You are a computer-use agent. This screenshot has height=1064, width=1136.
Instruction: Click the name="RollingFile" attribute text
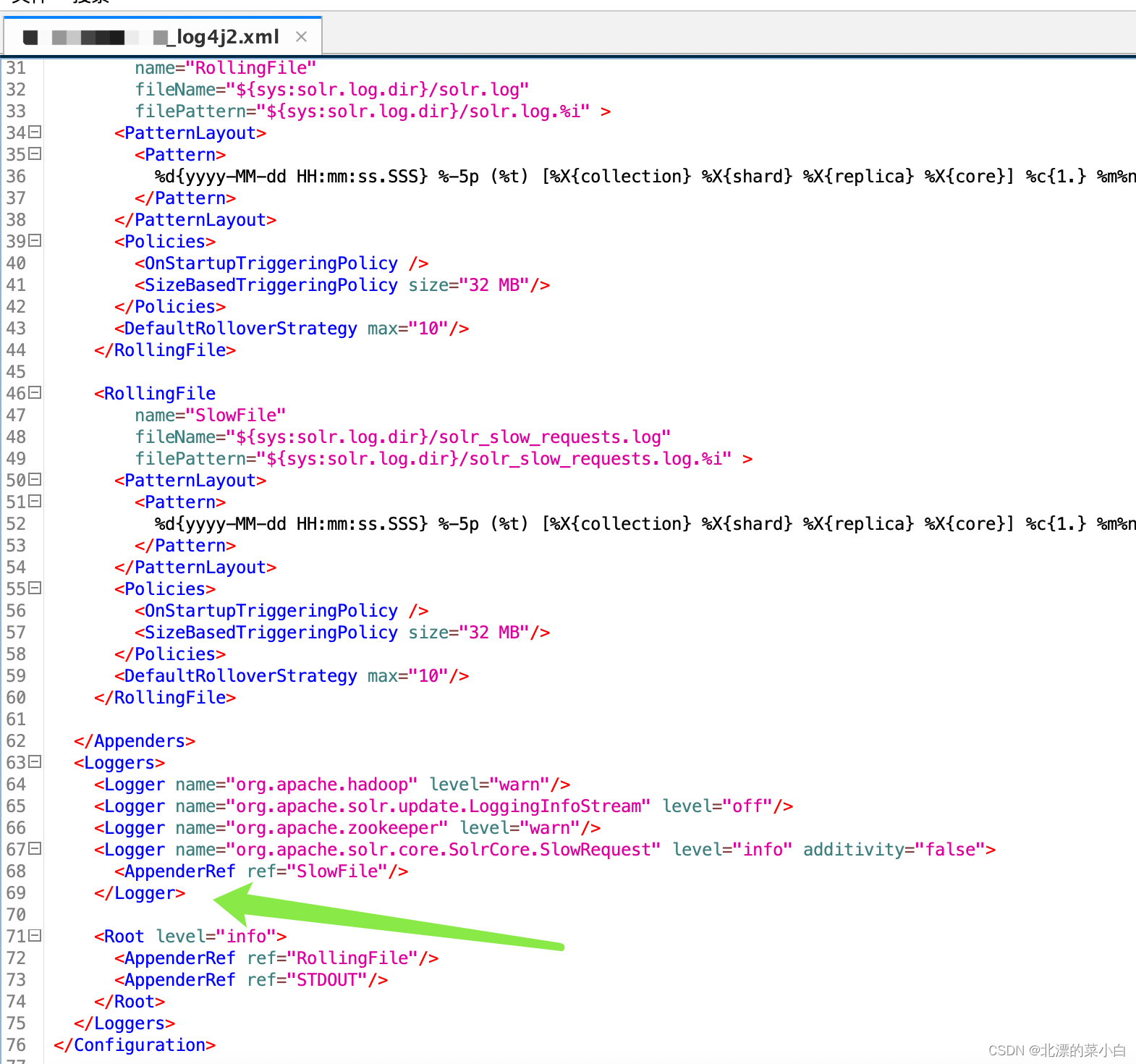(x=225, y=68)
